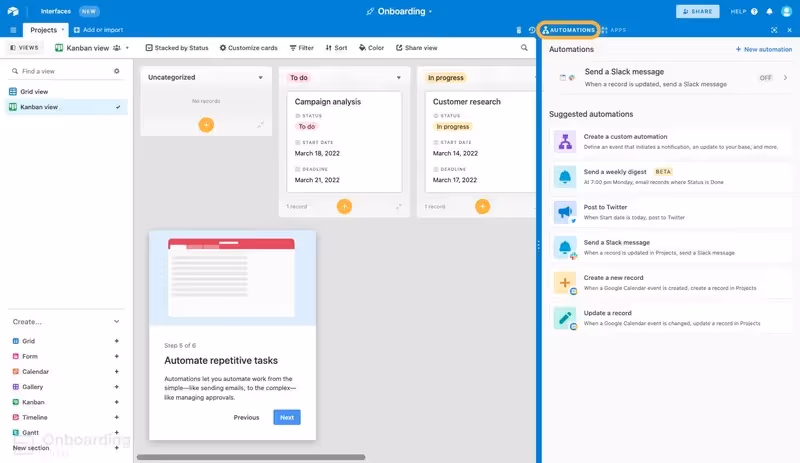Add a new Kanban view with plus

pyautogui.click(x=117, y=402)
